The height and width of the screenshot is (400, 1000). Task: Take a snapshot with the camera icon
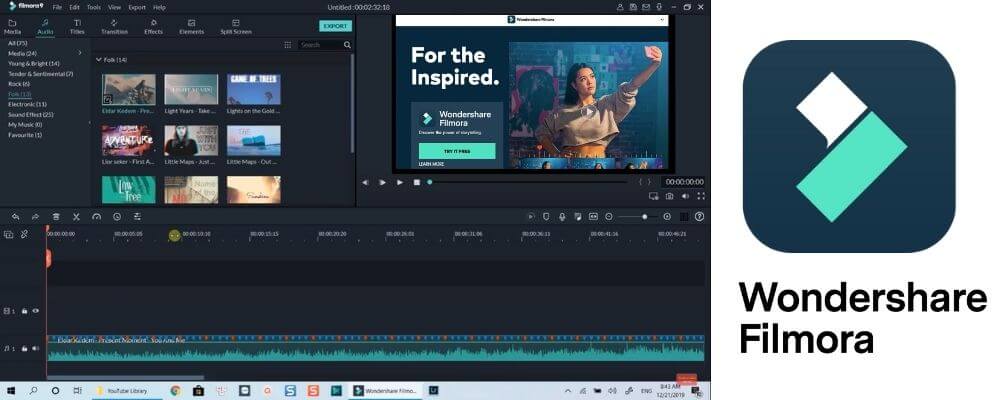click(669, 196)
